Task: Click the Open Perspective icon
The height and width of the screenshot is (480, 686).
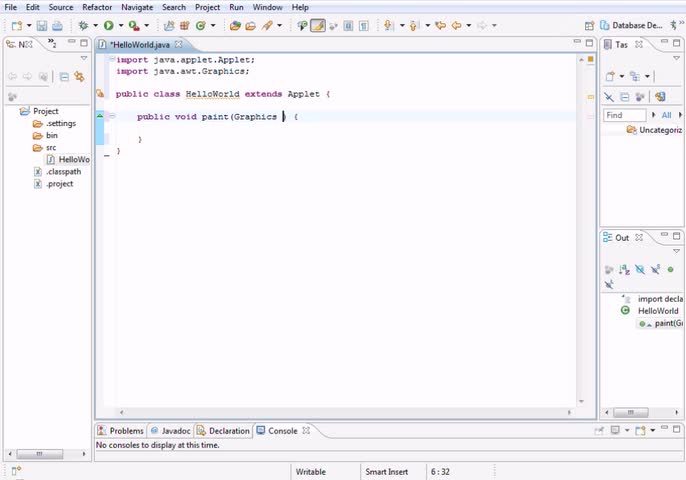Action: coord(589,26)
